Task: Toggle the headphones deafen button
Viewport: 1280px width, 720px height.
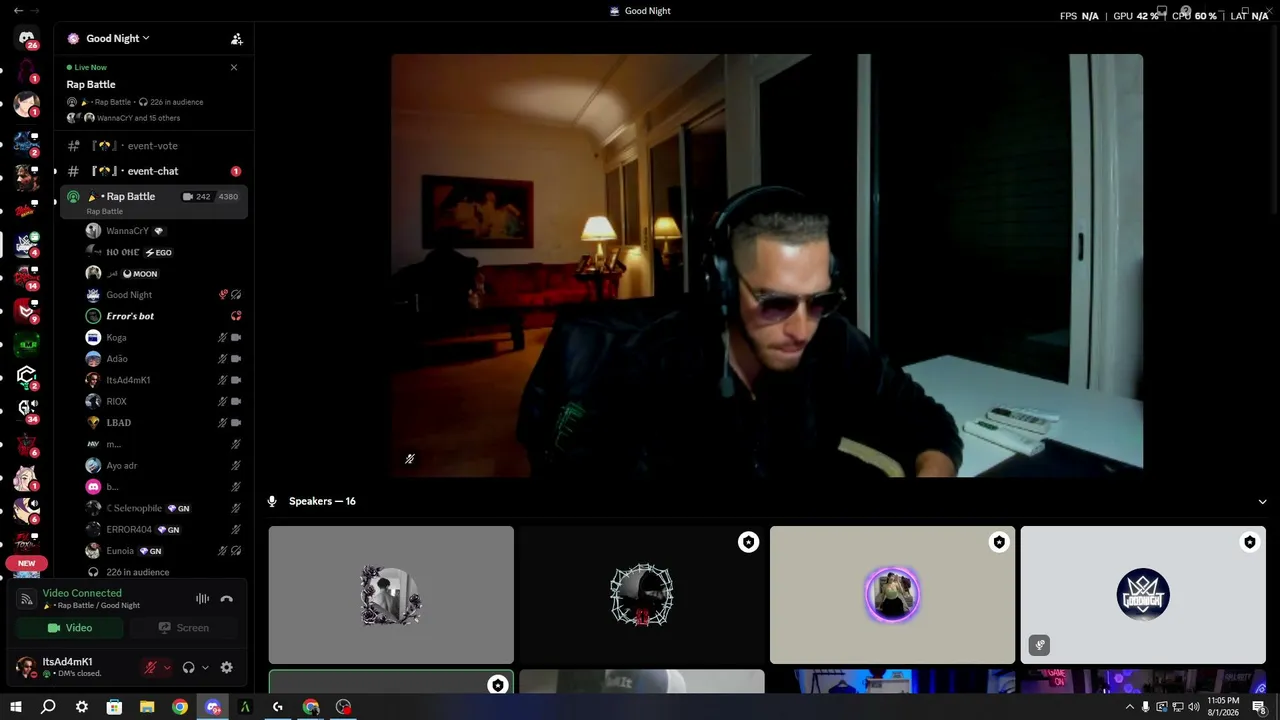Action: [x=188, y=667]
